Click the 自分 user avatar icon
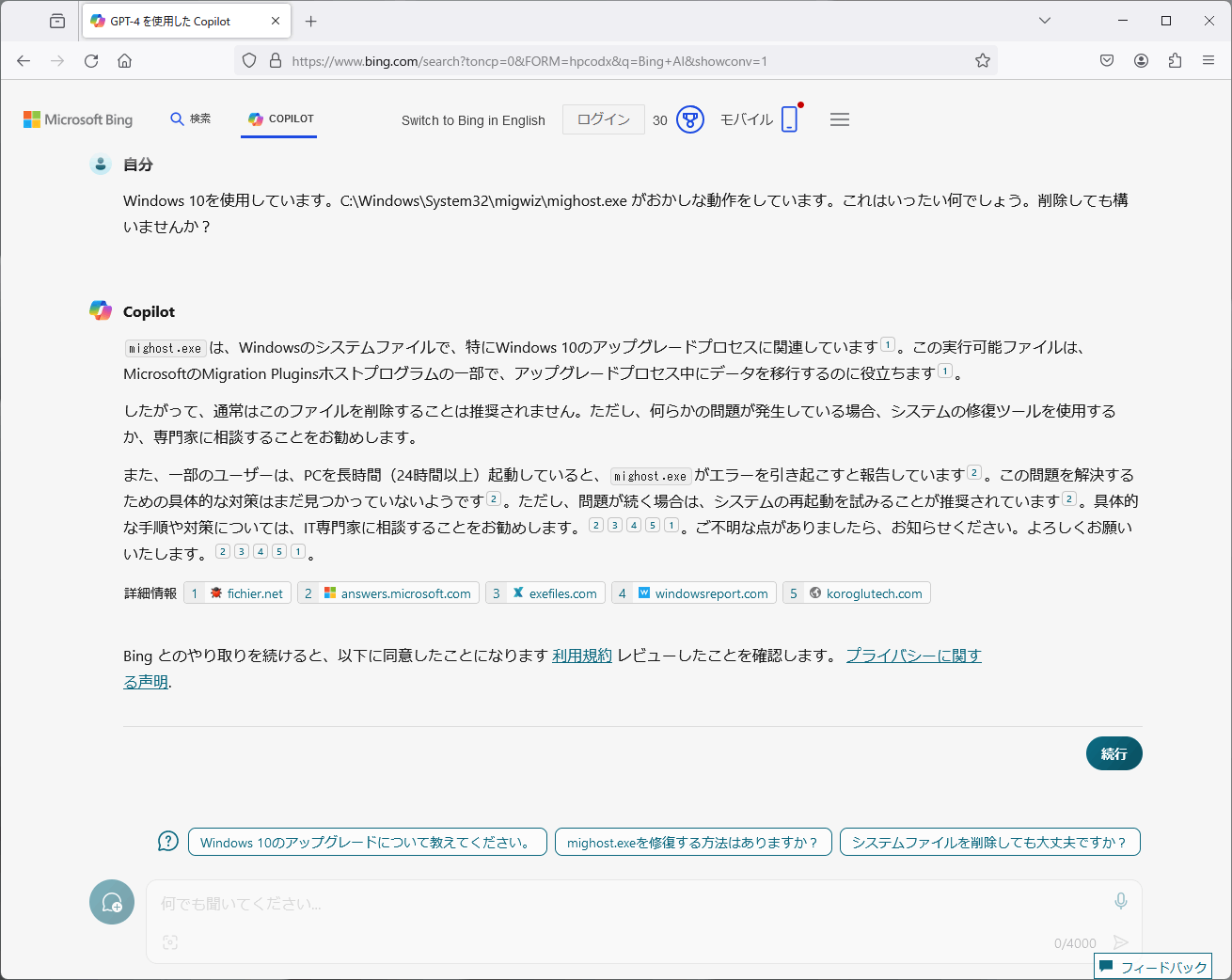The height and width of the screenshot is (980, 1232). point(101,164)
